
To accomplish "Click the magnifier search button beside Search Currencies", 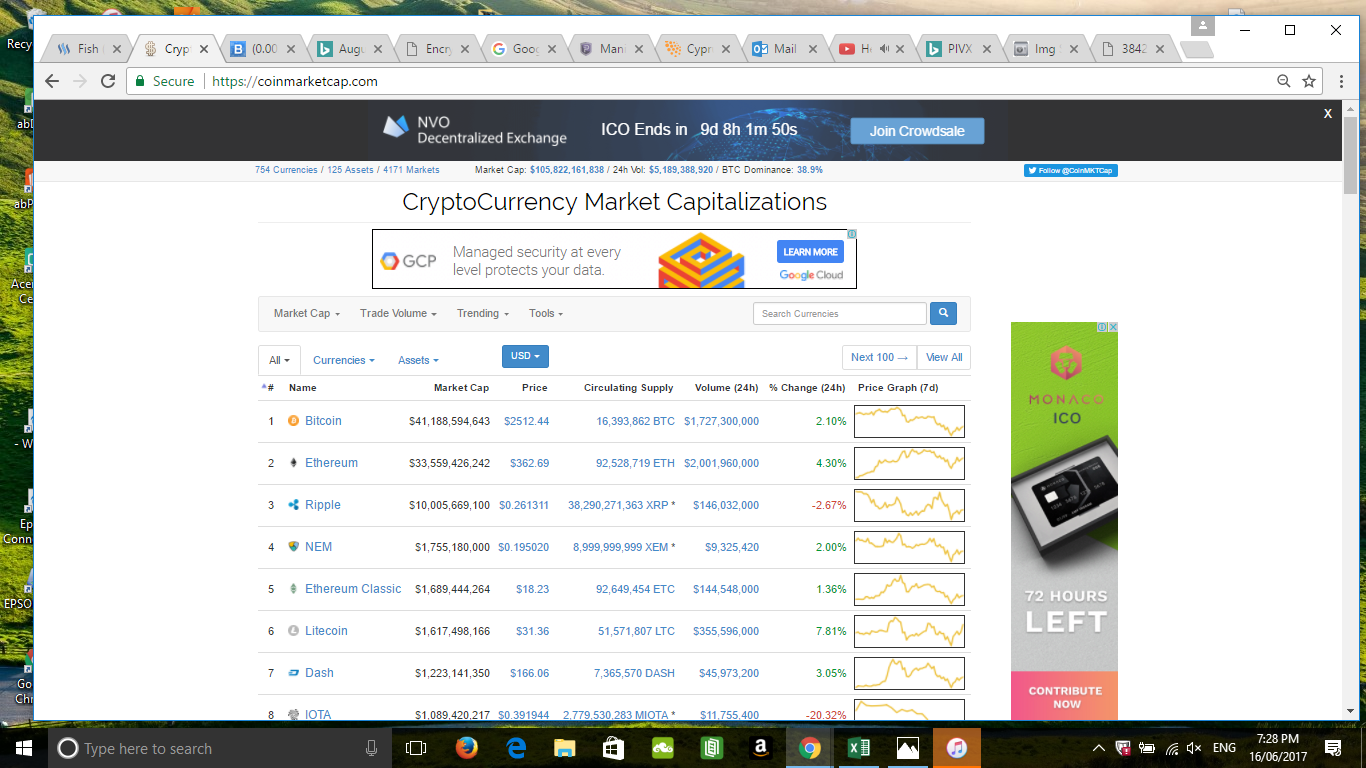I will click(x=943, y=313).
